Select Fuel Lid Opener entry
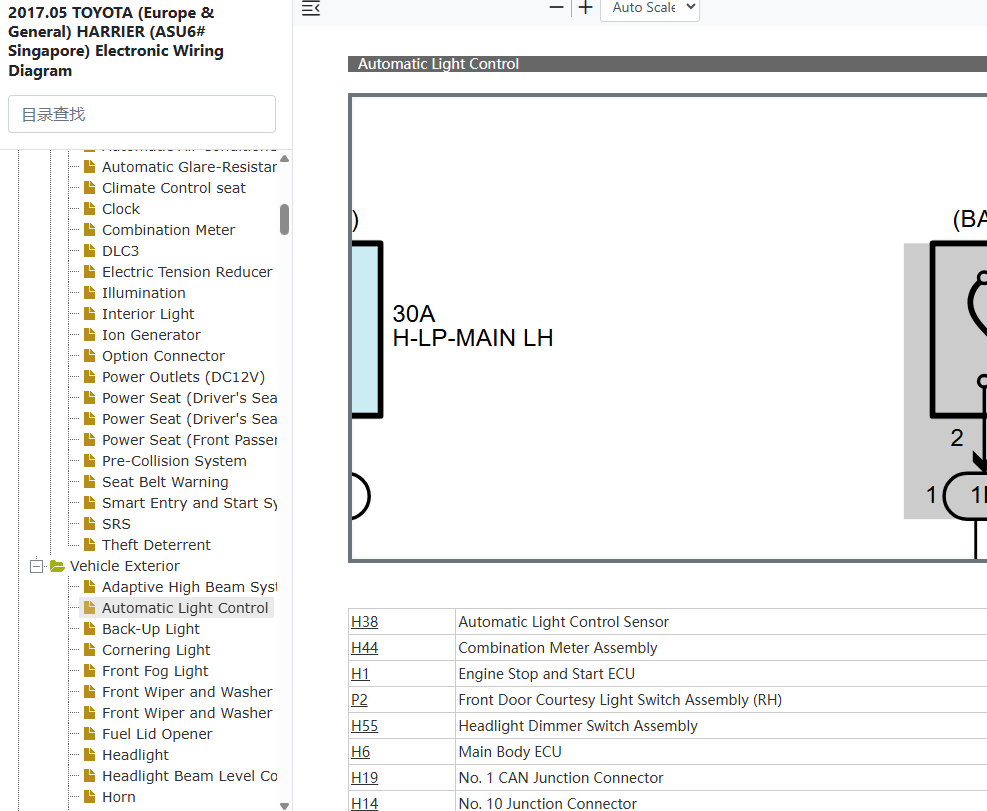 click(157, 734)
